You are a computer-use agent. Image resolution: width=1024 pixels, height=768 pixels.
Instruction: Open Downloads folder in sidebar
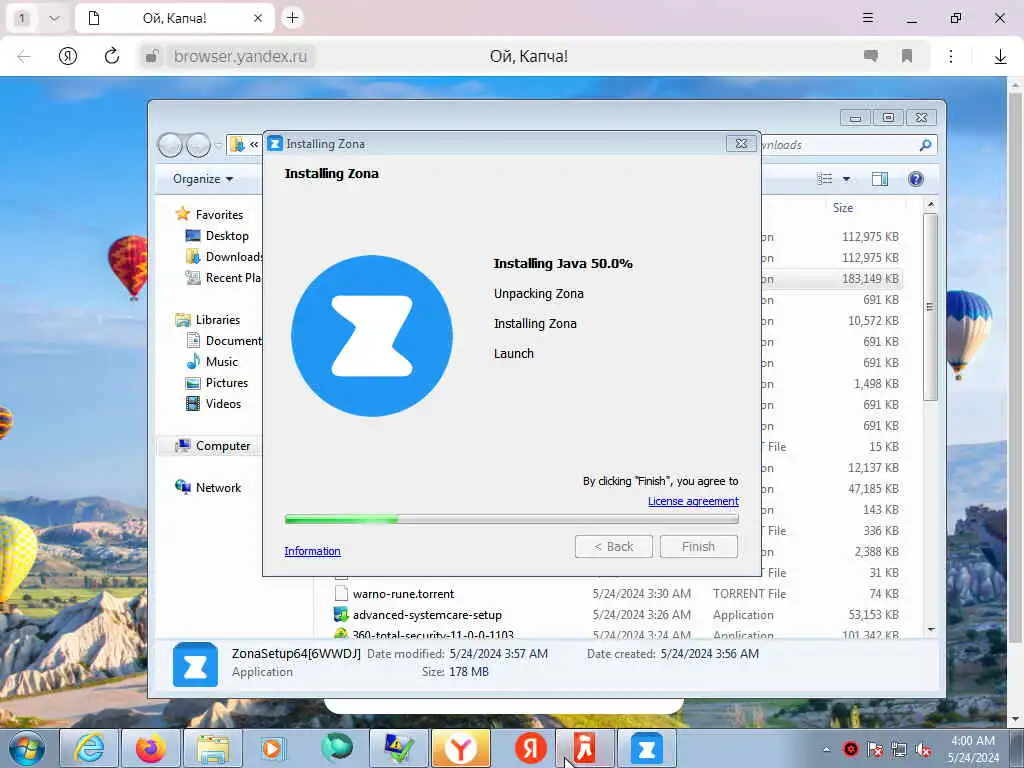pos(224,257)
